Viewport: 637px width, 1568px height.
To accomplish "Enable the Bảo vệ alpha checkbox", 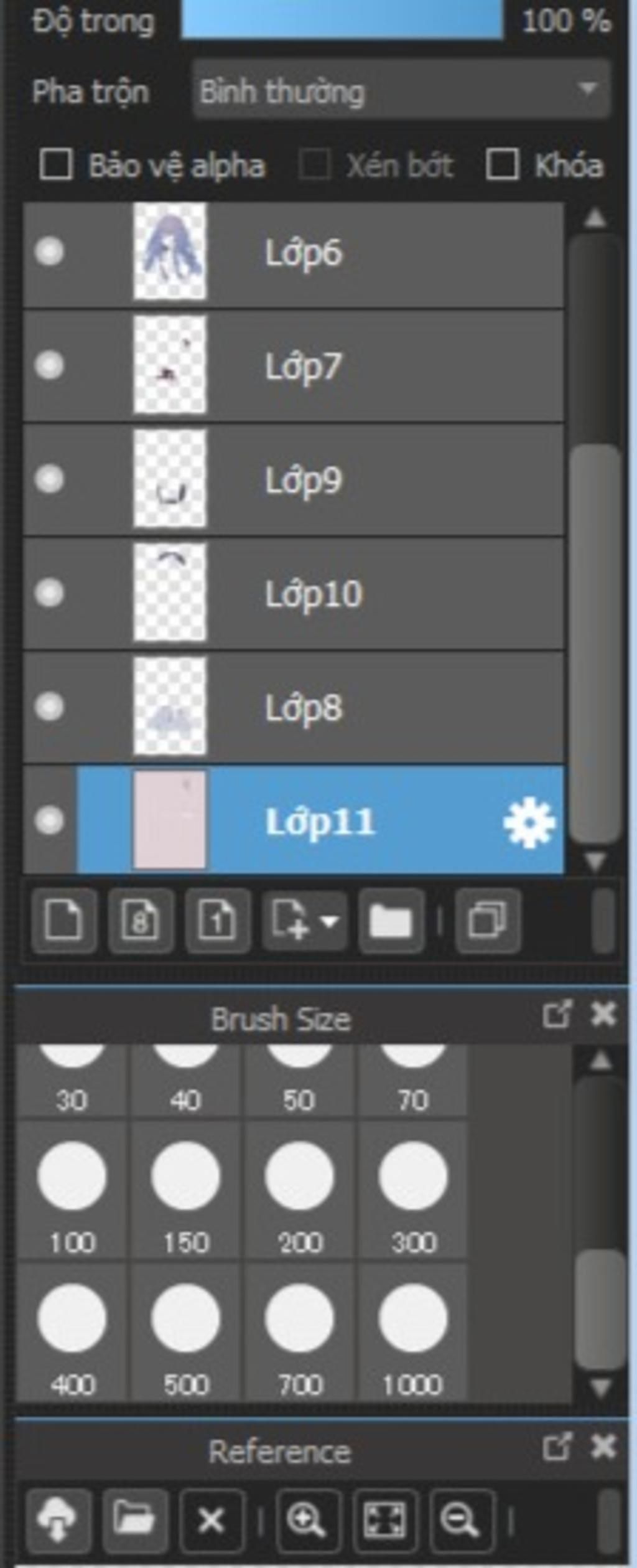I will (56, 165).
